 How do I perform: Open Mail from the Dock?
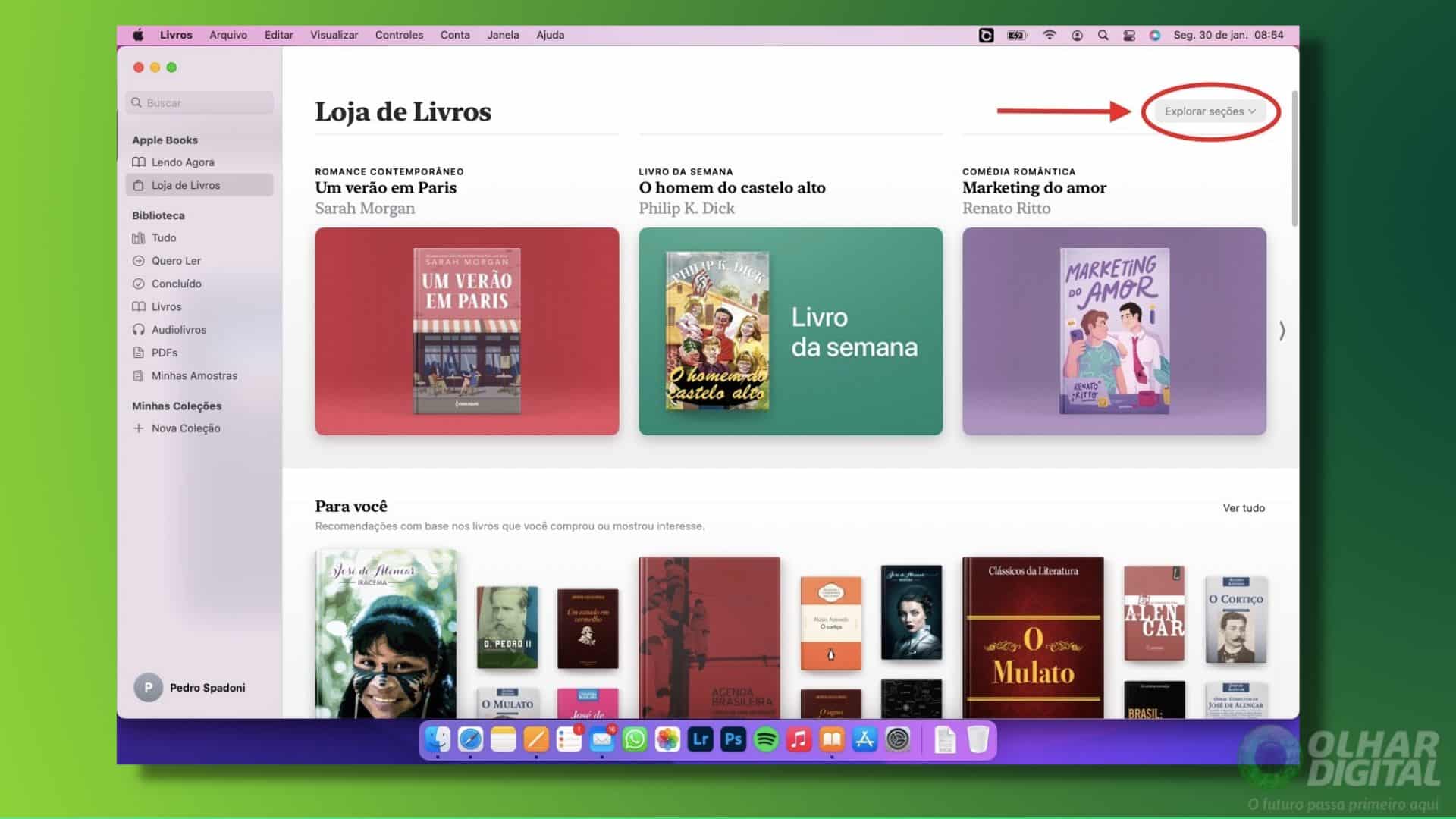[x=602, y=739]
